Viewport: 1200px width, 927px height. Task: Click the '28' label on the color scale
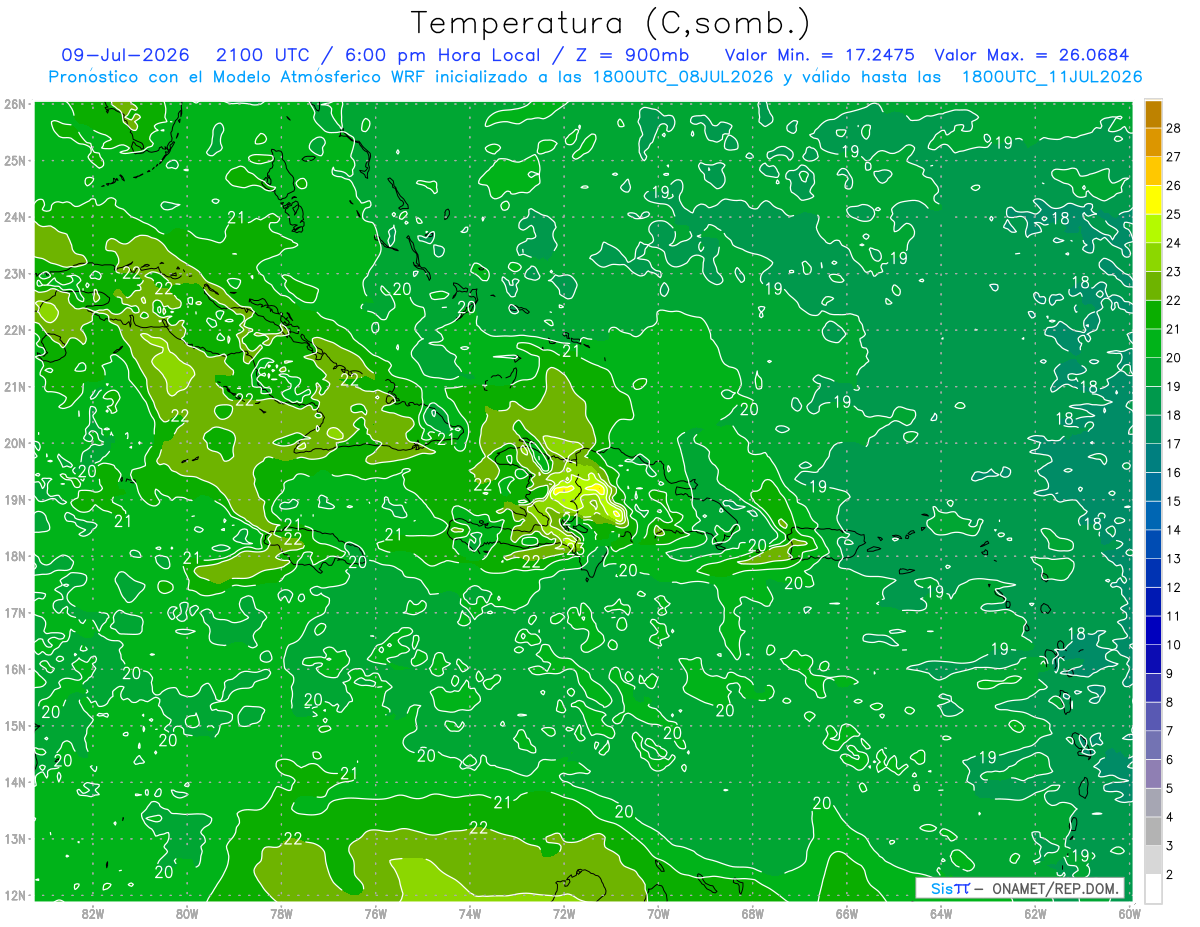pos(1174,128)
